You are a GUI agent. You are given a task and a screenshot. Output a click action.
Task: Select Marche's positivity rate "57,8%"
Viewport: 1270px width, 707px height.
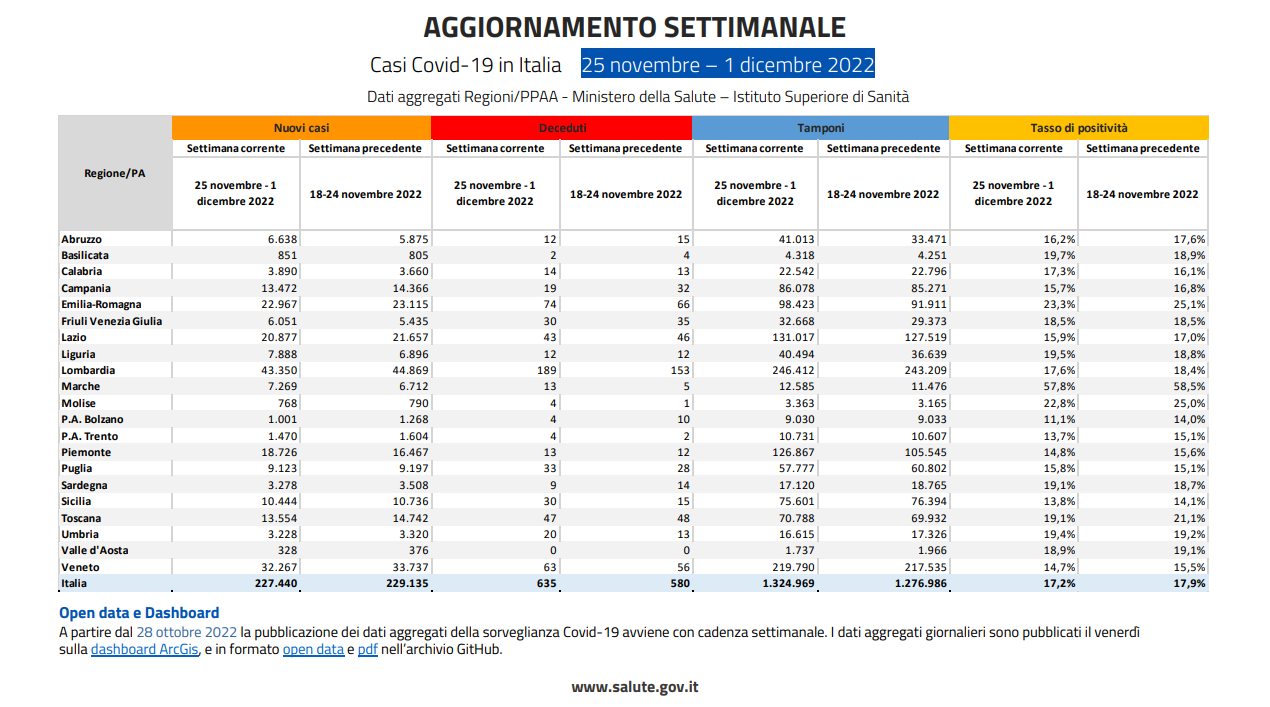coord(1061,386)
